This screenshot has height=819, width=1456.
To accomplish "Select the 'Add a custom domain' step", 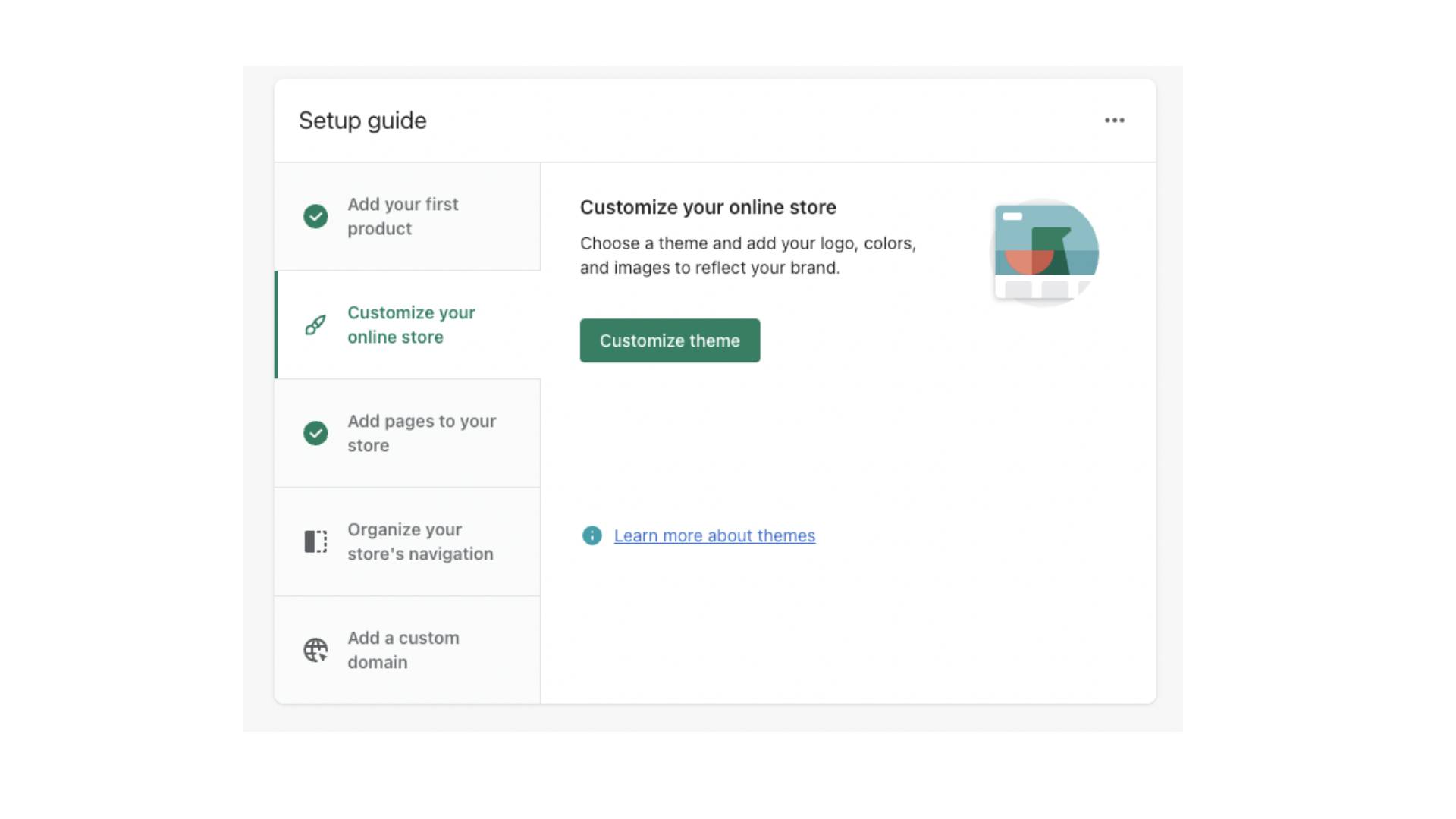I will pyautogui.click(x=407, y=650).
